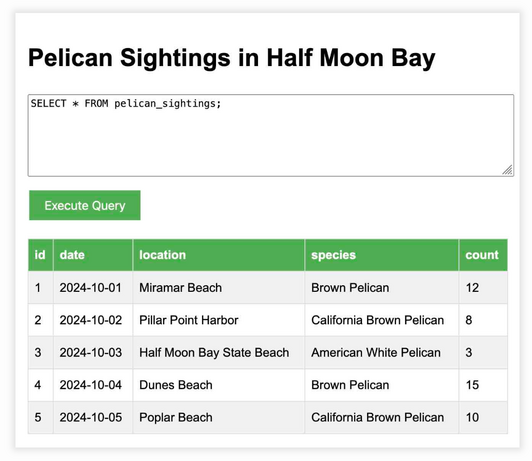Screen dimensions: 532x461
Task: Click the American White Pelican species cell
Action: coord(382,352)
